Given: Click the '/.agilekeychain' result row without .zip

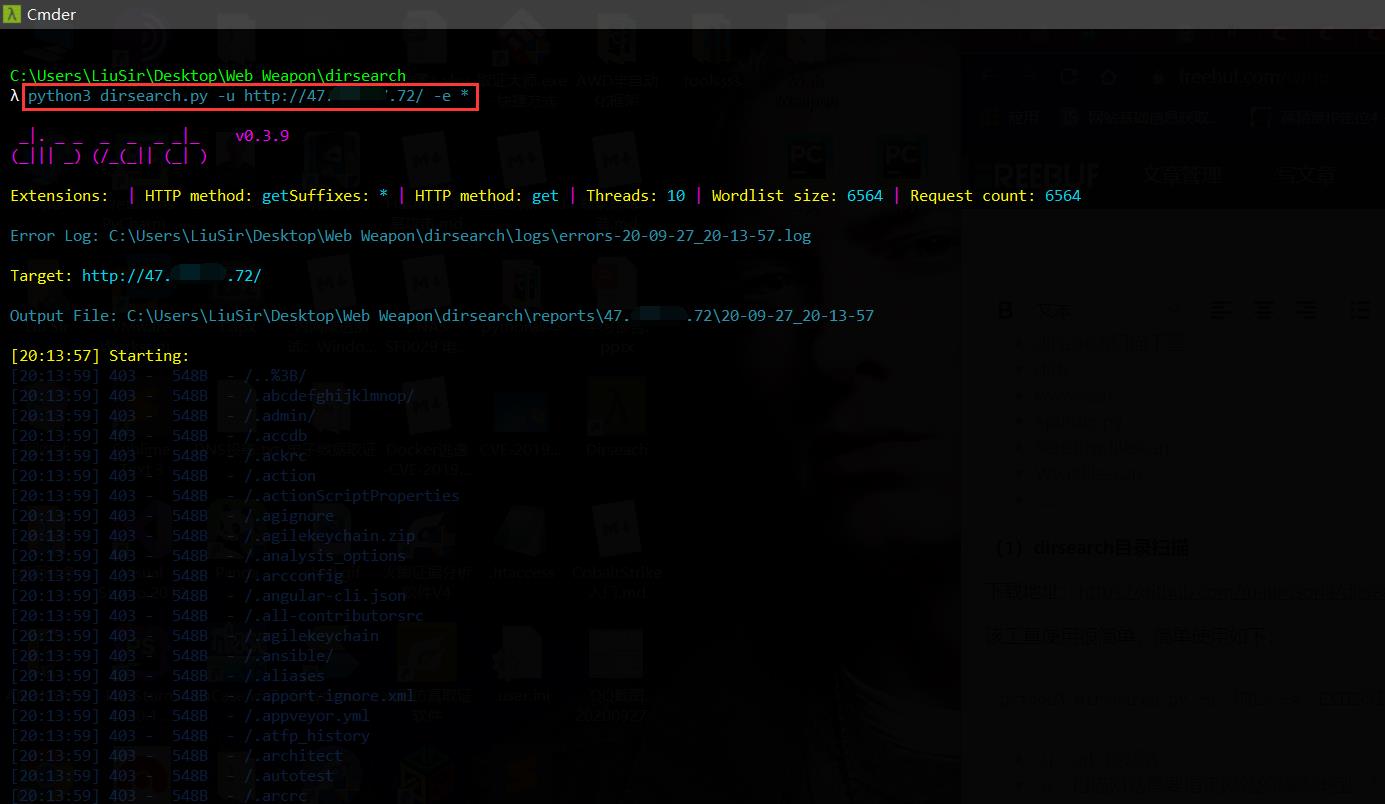Looking at the screenshot, I should (195, 636).
